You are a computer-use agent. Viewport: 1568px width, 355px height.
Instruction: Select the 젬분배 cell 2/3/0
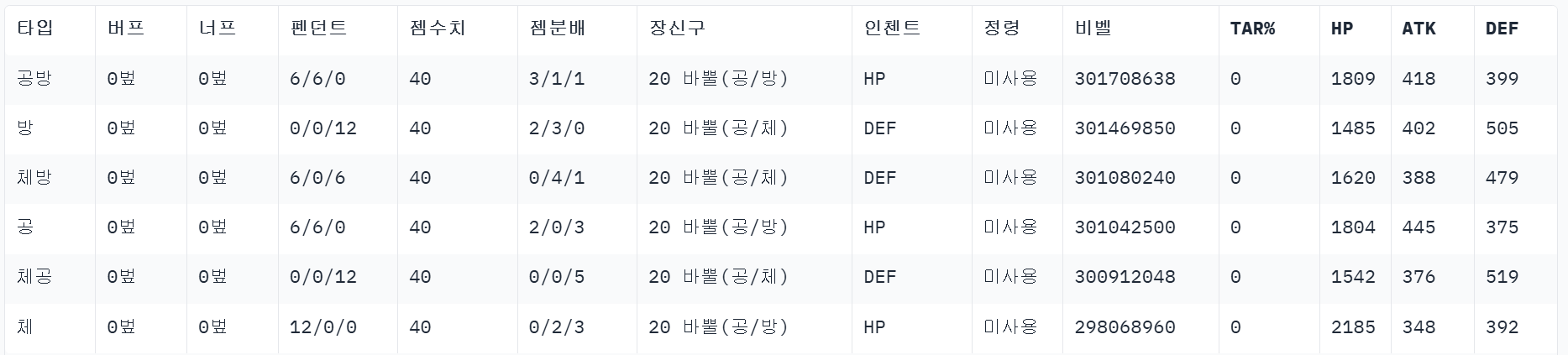(556, 128)
